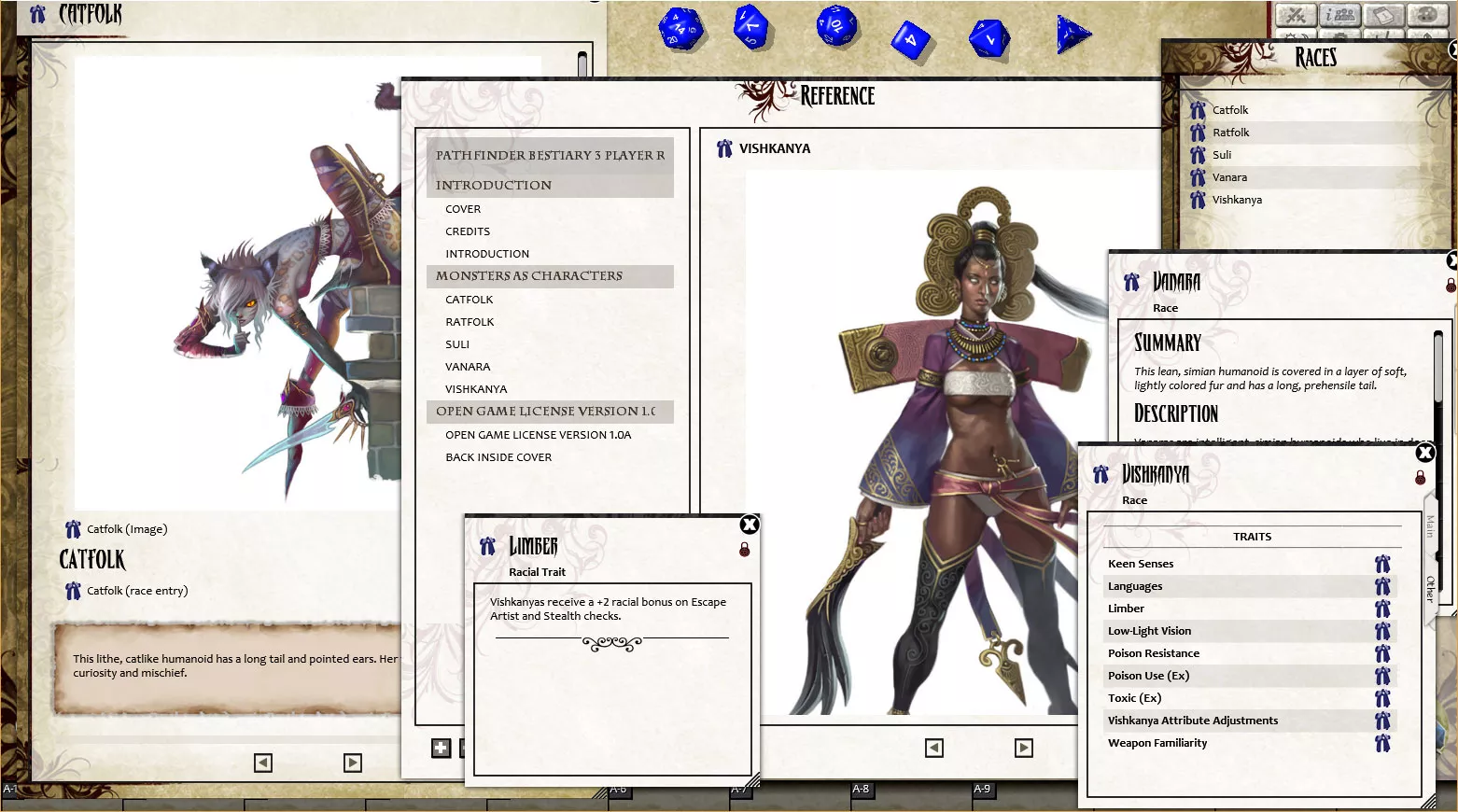Open CREDITS in reference index

[468, 231]
